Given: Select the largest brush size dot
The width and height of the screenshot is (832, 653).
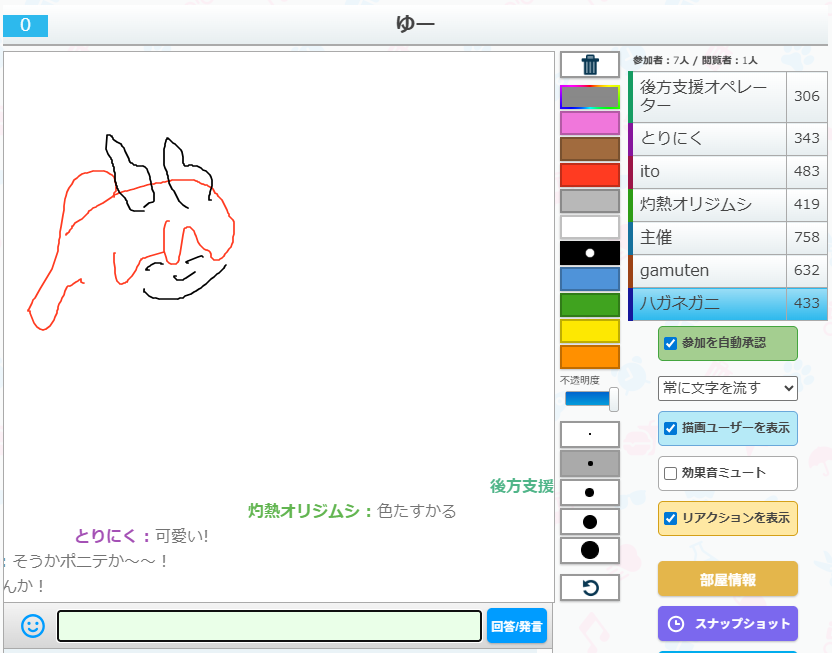Looking at the screenshot, I should (590, 550).
